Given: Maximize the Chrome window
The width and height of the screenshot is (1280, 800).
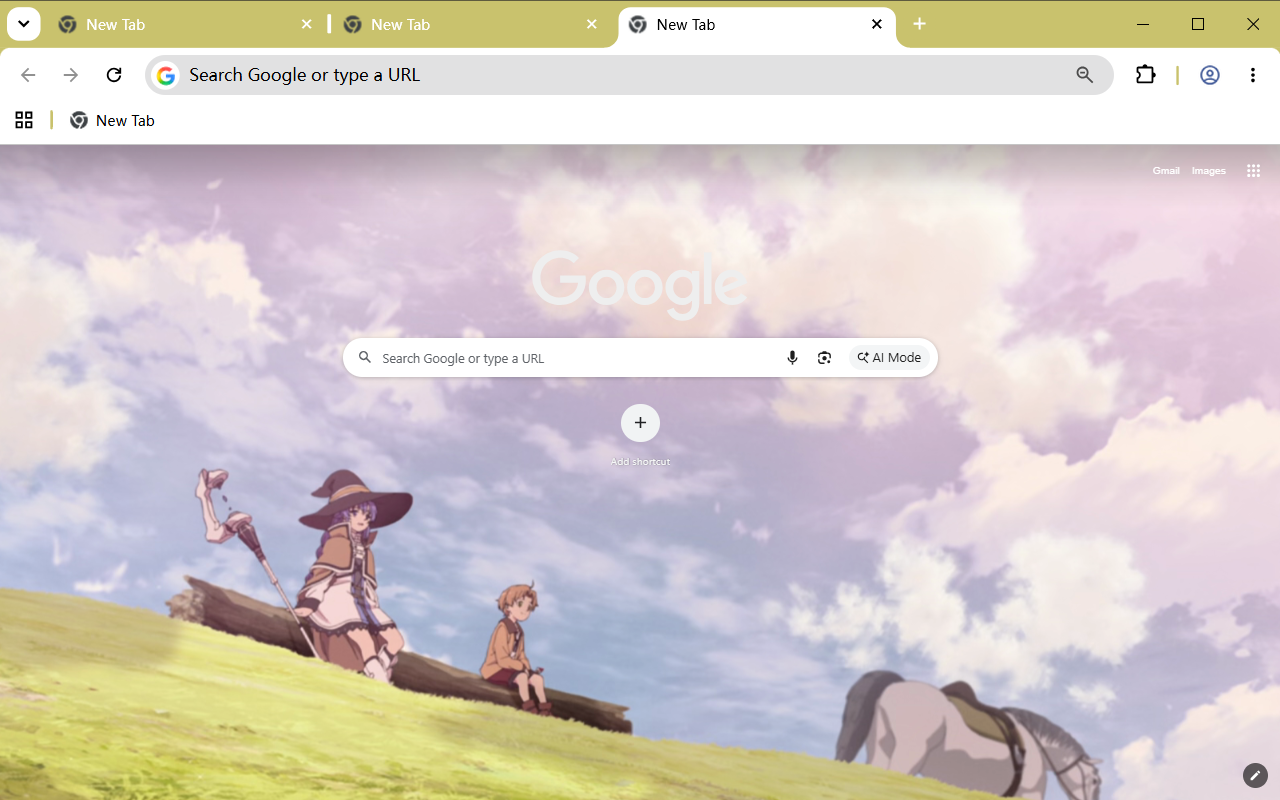Looking at the screenshot, I should coord(1198,24).
